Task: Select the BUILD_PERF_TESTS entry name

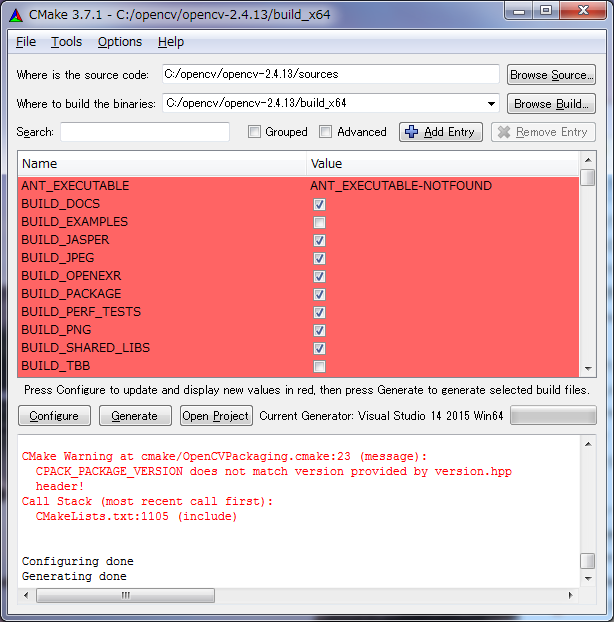Action: (x=81, y=312)
